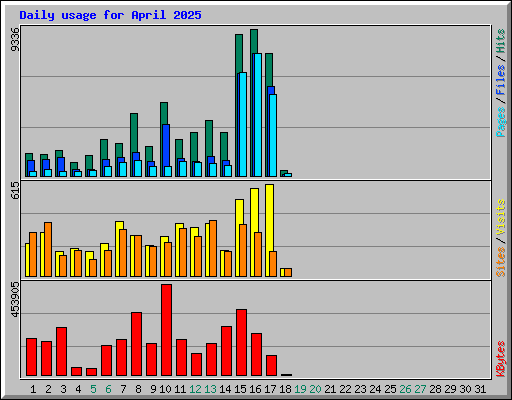
Task: Click day 24 on the x-axis
Action: [375, 389]
